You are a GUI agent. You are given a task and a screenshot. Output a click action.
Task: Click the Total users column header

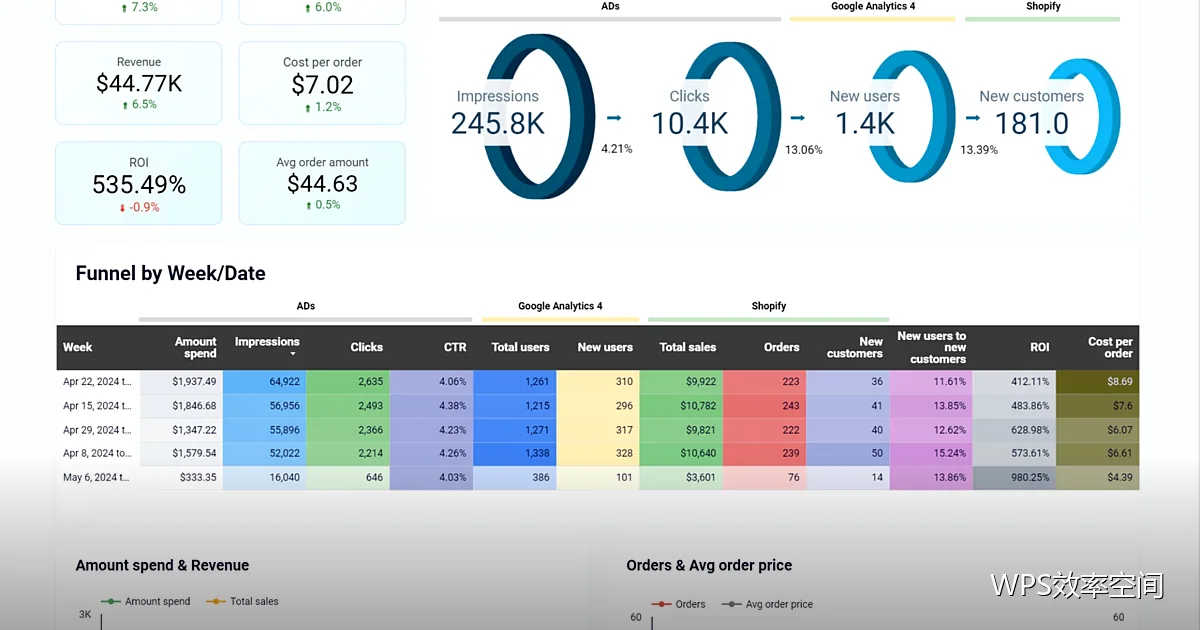click(x=520, y=347)
